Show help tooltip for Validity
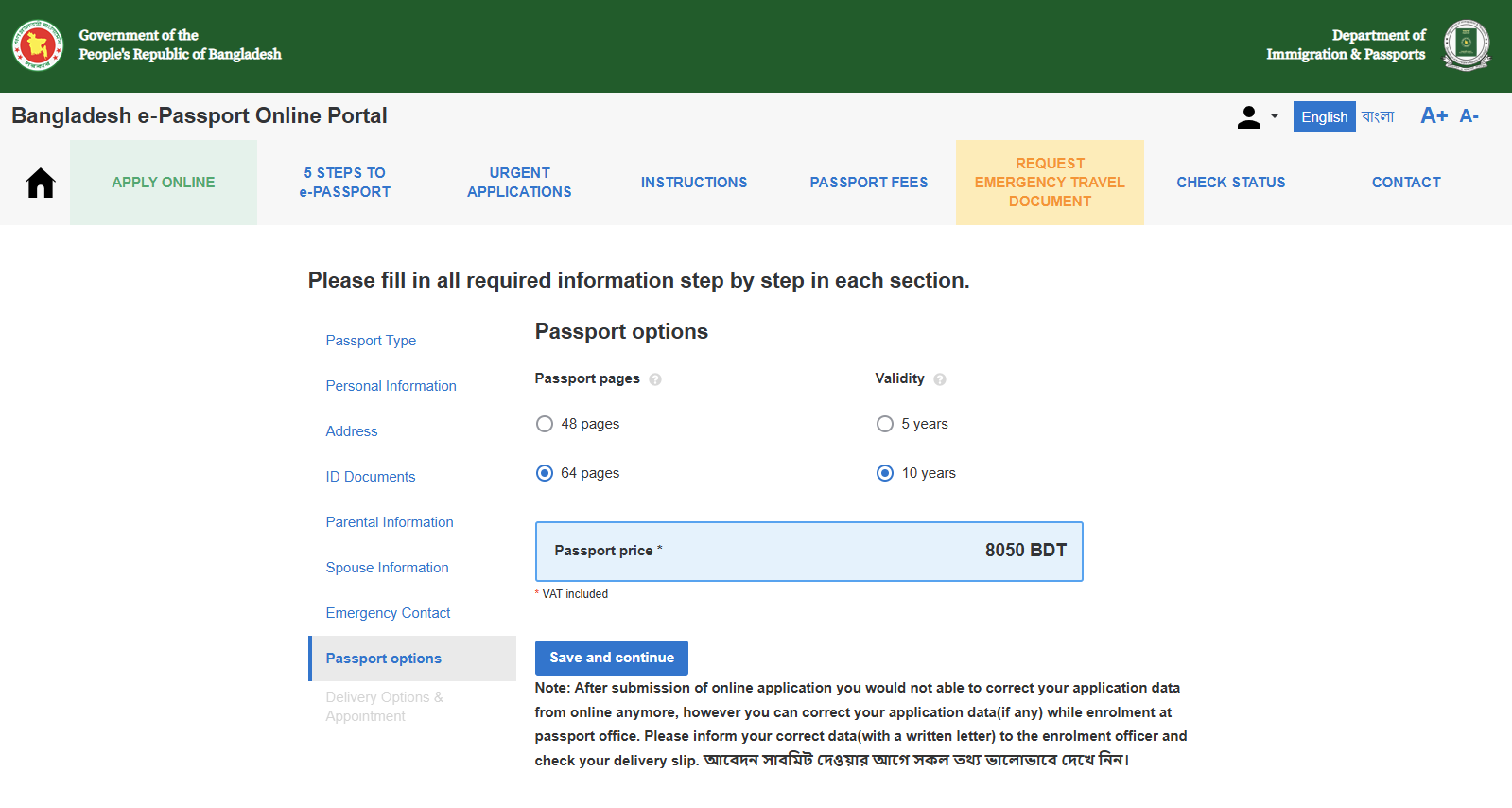The width and height of the screenshot is (1512, 808). pyautogui.click(x=940, y=379)
